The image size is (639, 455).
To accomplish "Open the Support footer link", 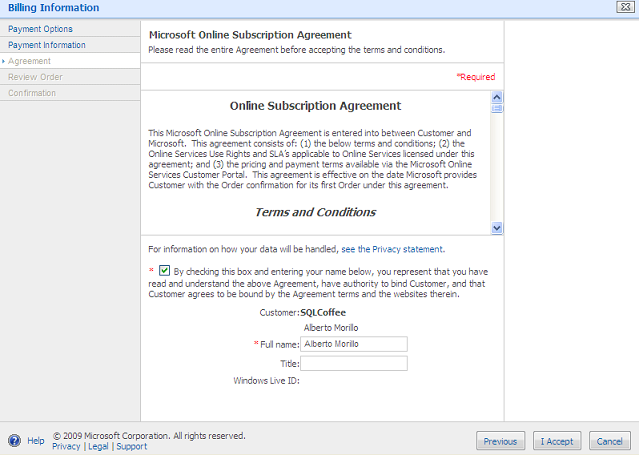I will (132, 446).
